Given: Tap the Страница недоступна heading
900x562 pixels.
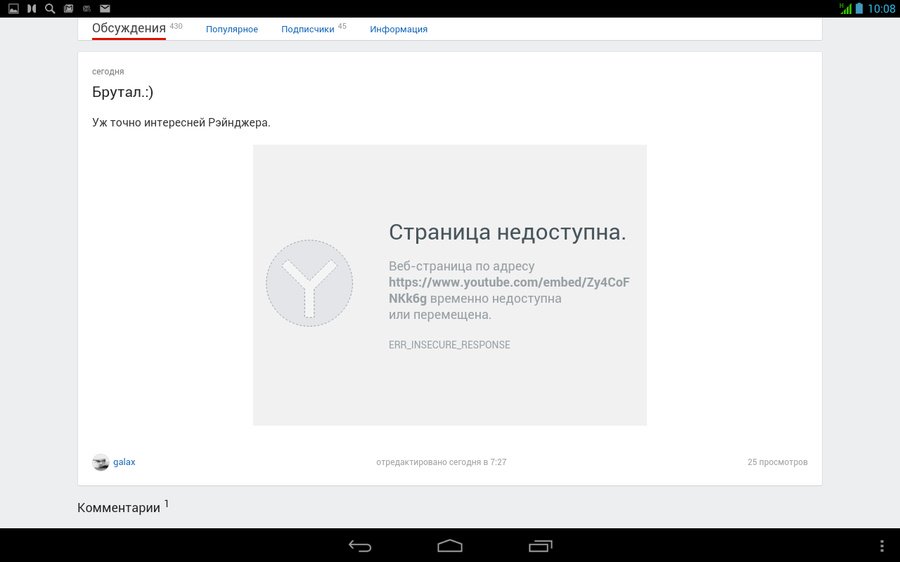Looking at the screenshot, I should pos(507,232).
